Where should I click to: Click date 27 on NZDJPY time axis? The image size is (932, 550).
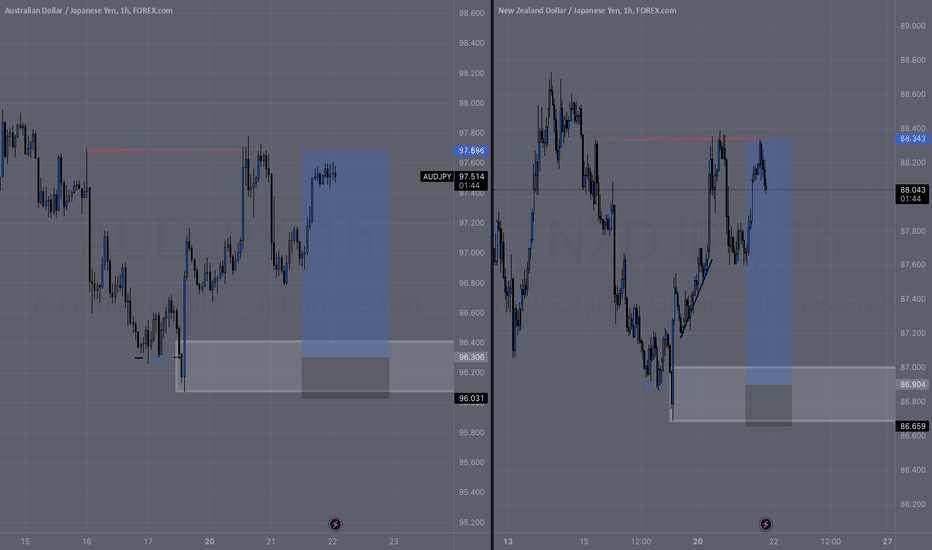887,542
